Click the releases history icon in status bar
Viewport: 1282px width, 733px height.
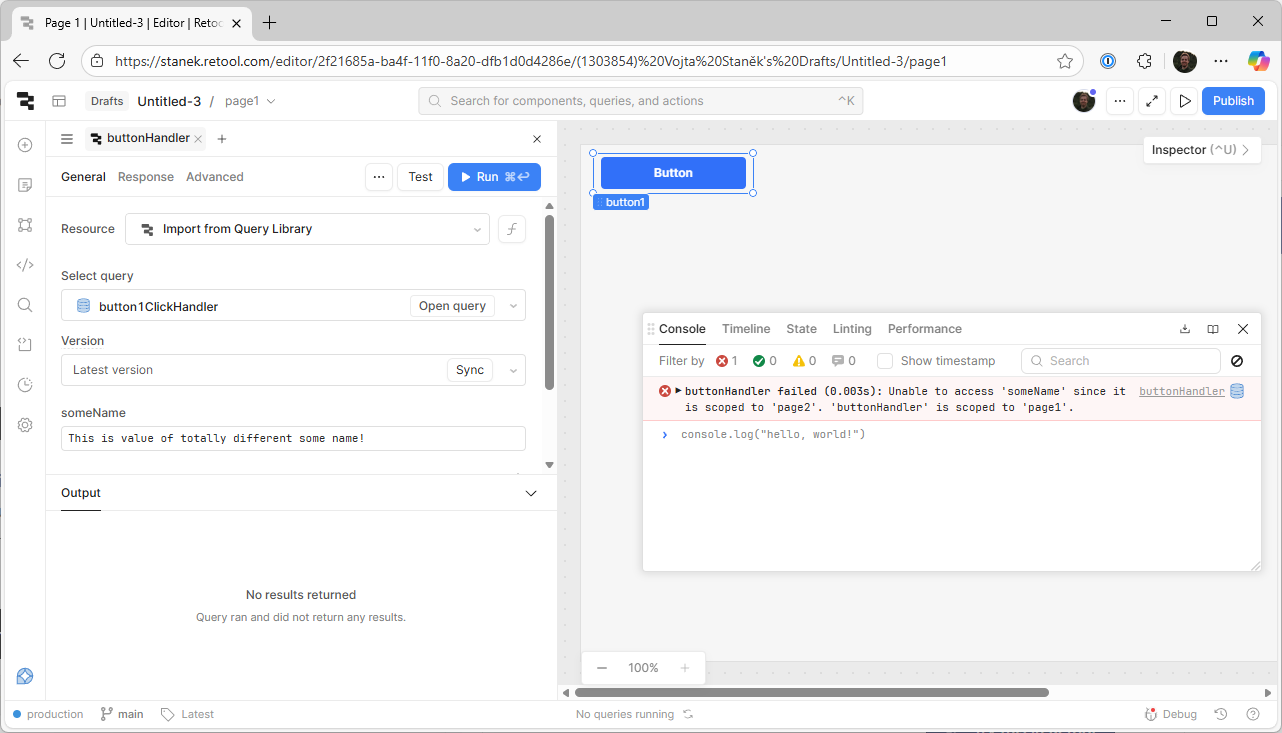coord(1221,714)
